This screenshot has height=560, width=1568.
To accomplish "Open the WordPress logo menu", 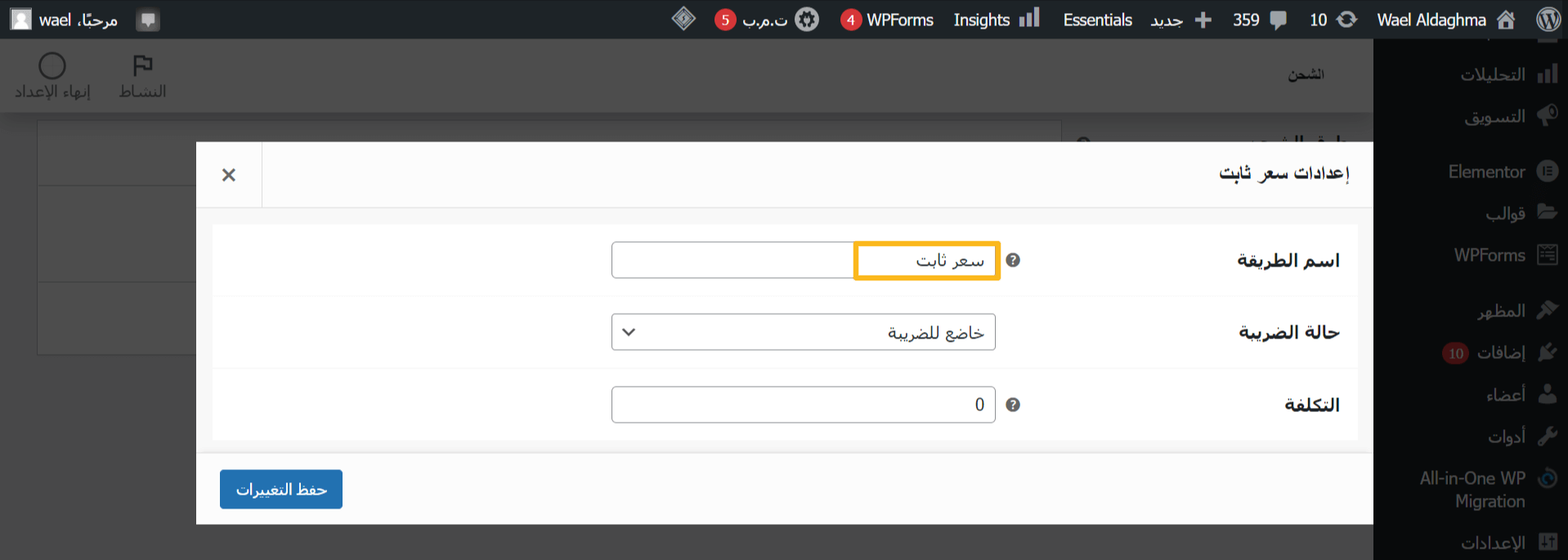I will (1548, 20).
